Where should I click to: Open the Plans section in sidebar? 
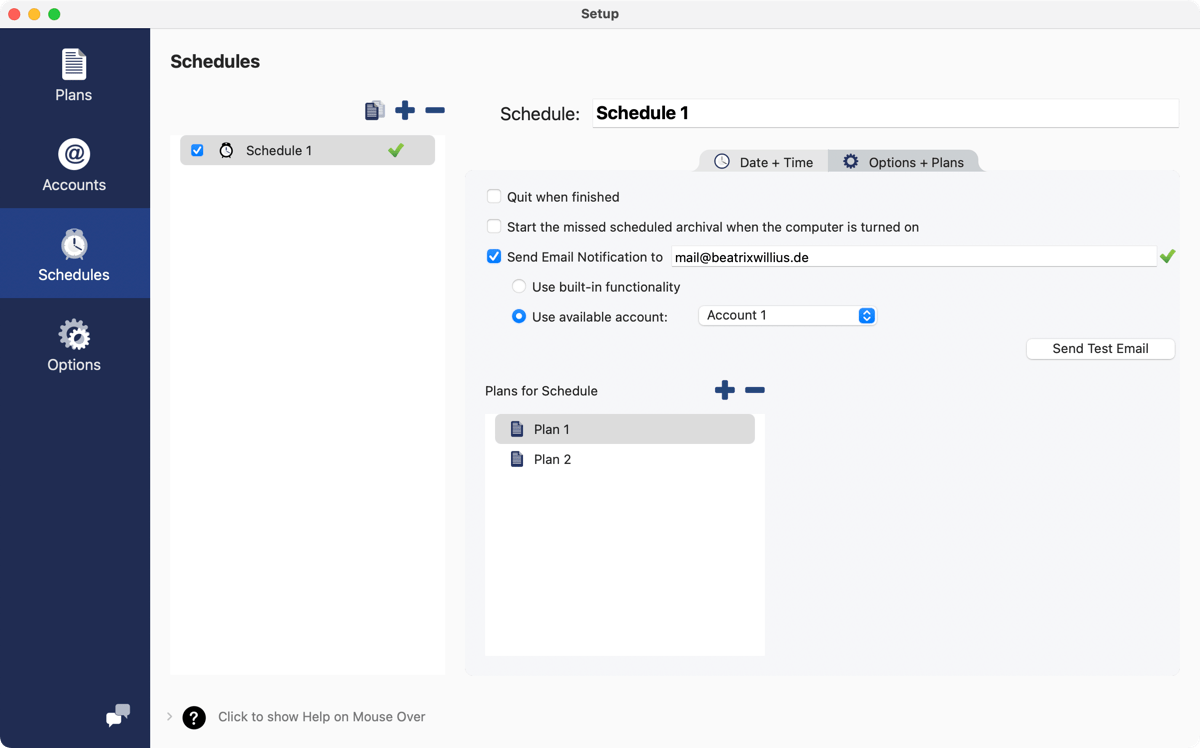coord(74,75)
